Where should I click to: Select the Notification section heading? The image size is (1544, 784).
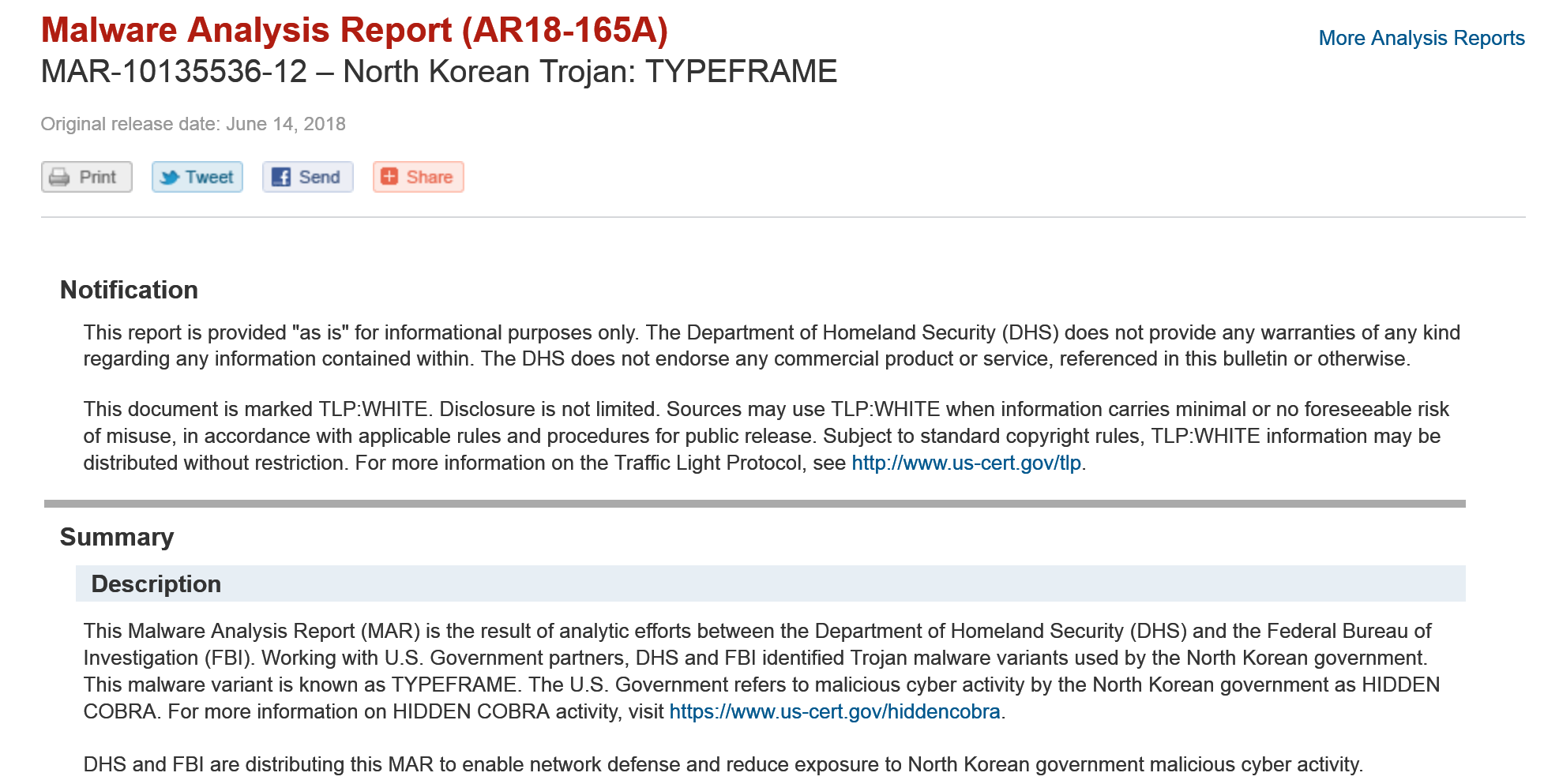pyautogui.click(x=129, y=290)
